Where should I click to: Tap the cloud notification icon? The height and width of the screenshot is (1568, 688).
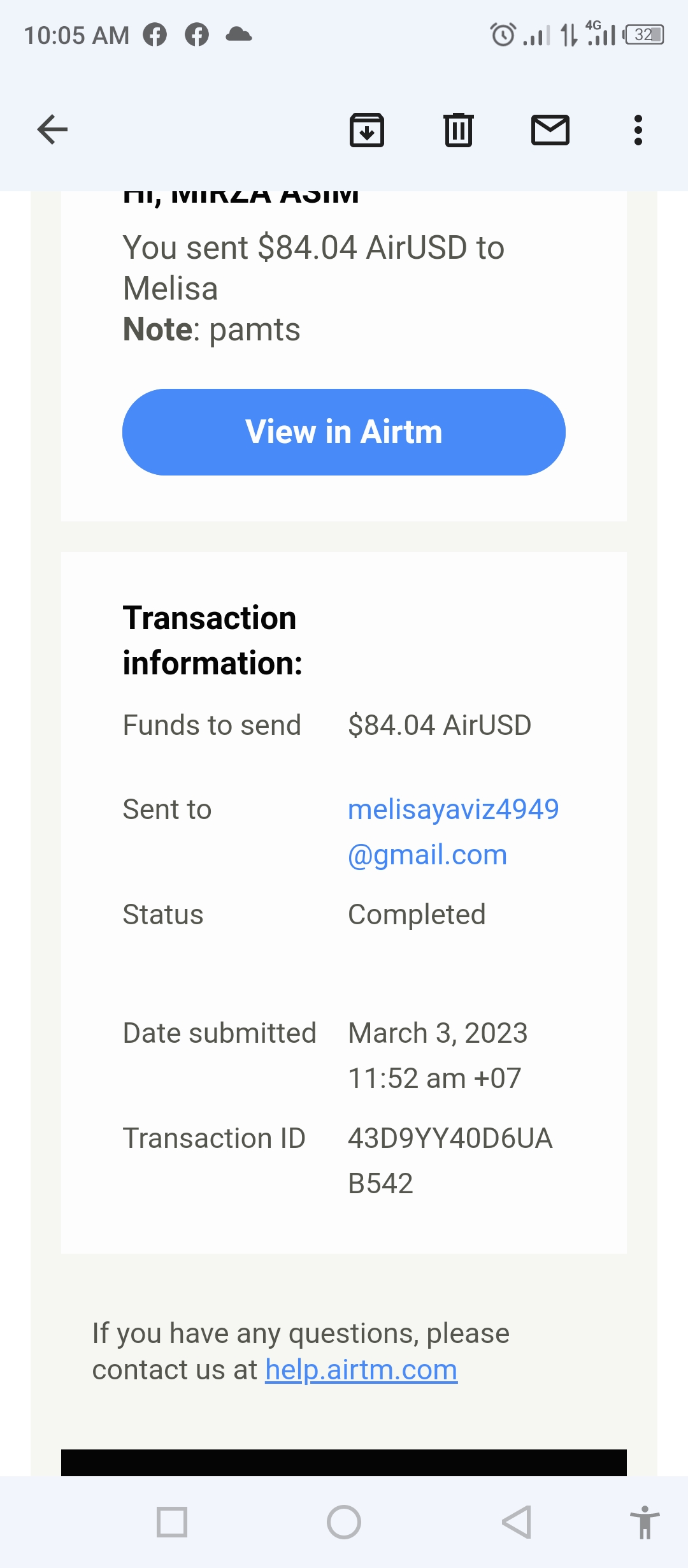point(239,34)
